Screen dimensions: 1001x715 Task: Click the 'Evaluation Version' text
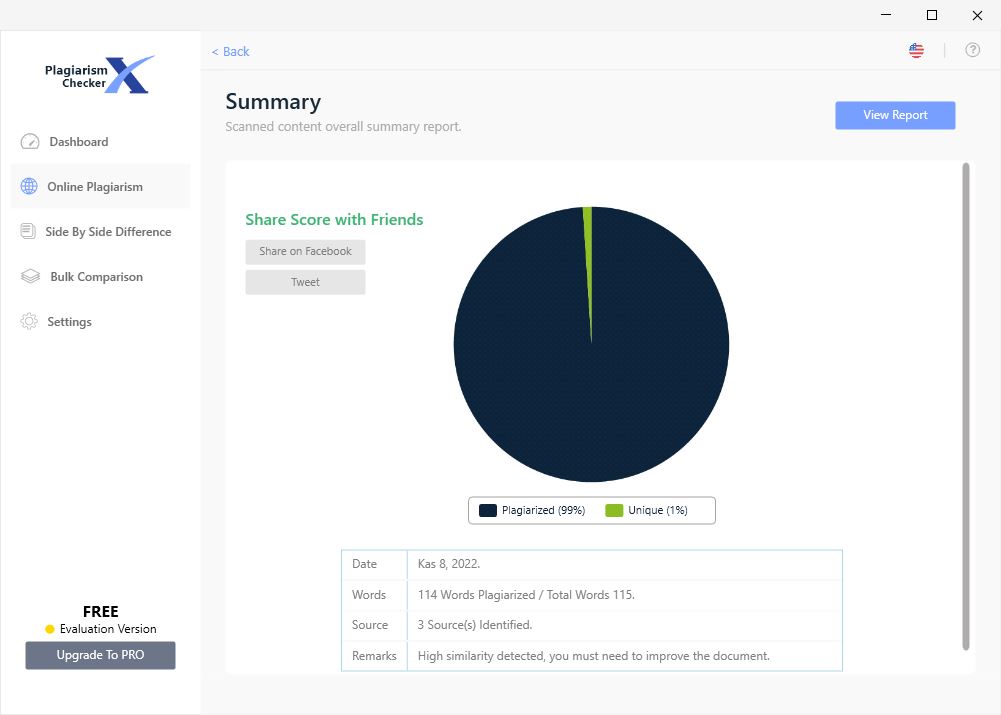click(108, 629)
